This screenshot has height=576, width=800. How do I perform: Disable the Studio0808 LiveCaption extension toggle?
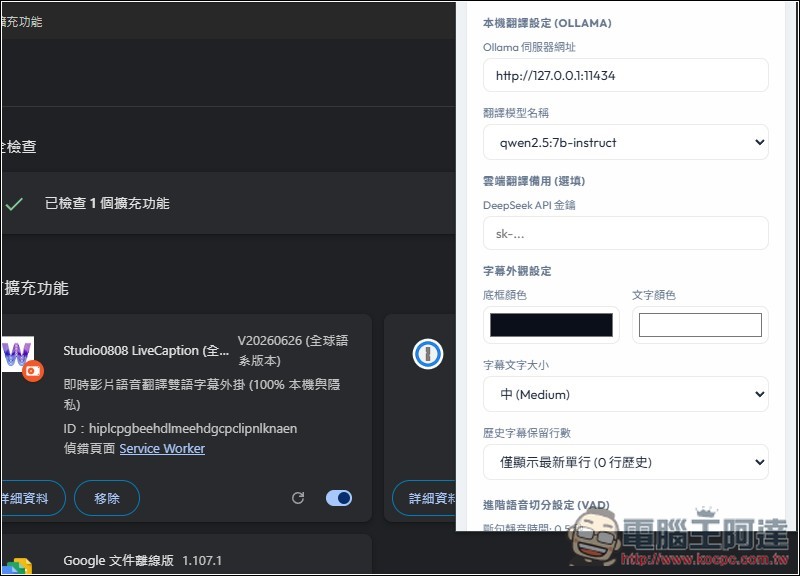339,498
